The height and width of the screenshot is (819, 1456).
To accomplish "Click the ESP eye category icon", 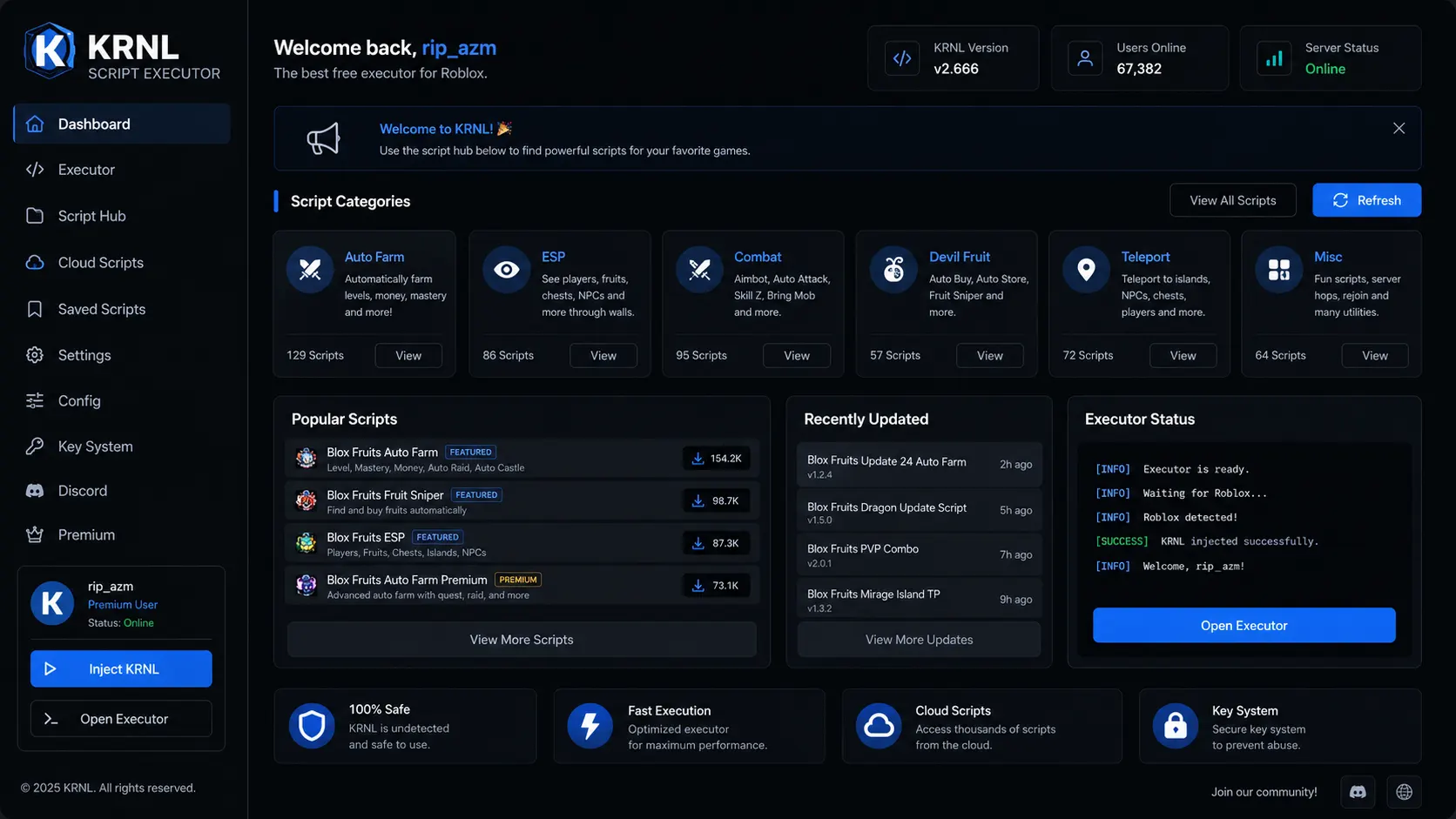I will pos(507,270).
